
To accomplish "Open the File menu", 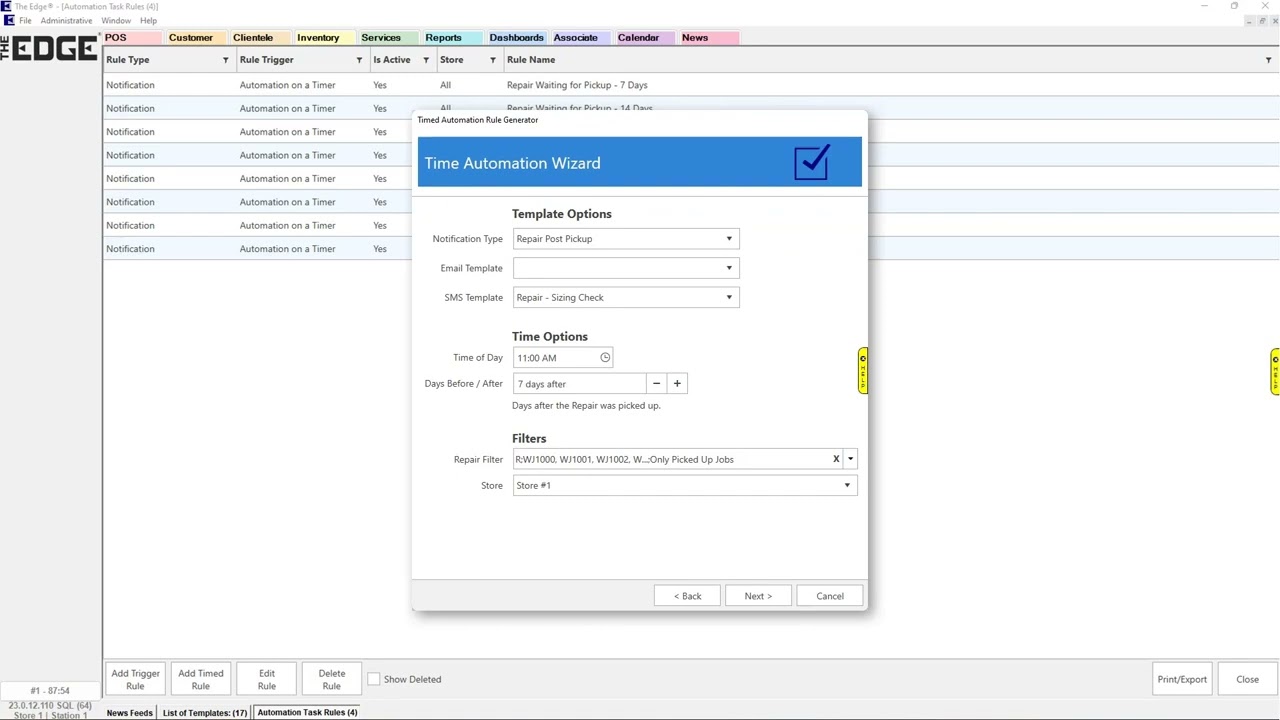I will point(25,20).
